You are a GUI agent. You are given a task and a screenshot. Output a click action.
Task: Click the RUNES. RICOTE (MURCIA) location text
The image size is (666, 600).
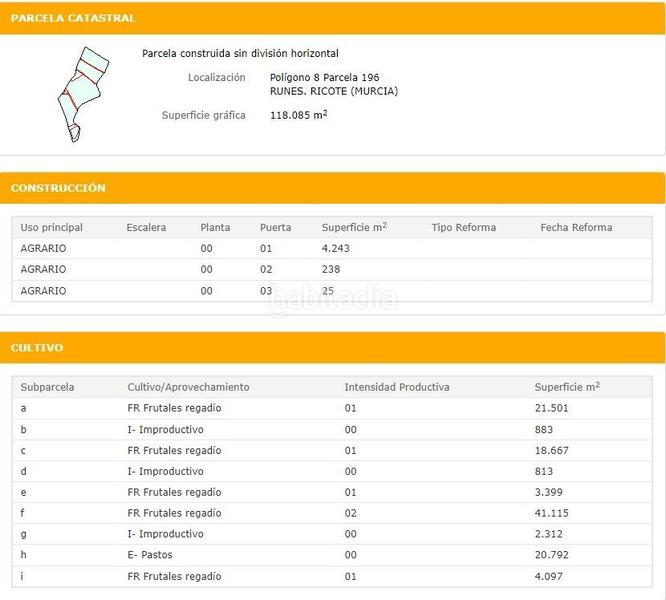tap(333, 91)
